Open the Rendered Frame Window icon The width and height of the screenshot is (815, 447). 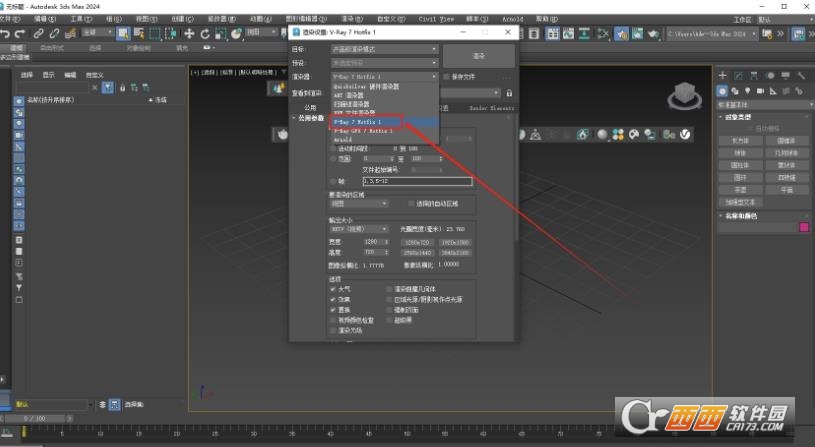click(637, 34)
